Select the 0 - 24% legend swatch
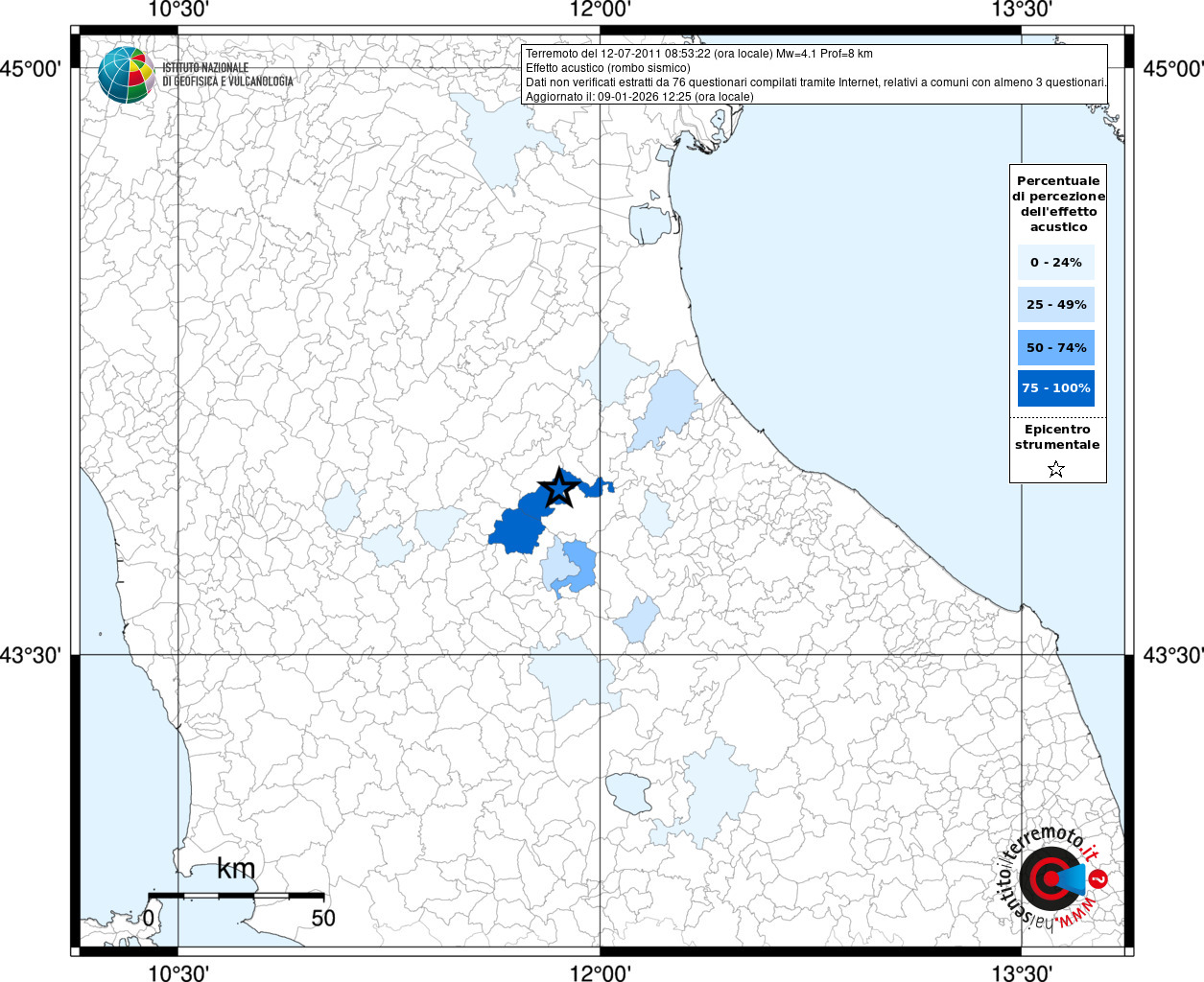The width and height of the screenshot is (1204, 982). (x=1055, y=263)
